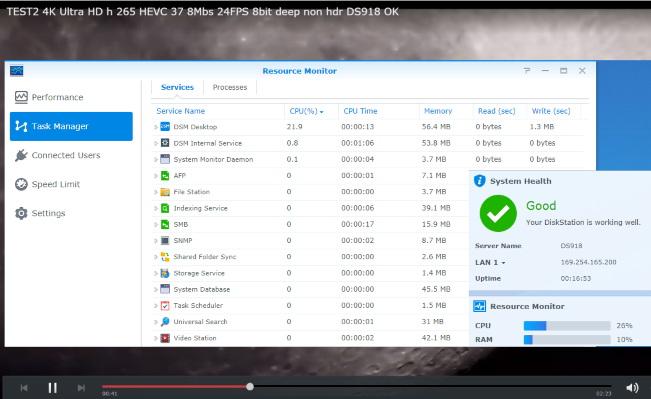Click the Storage Service name
This screenshot has width=651, height=399.
199,273
